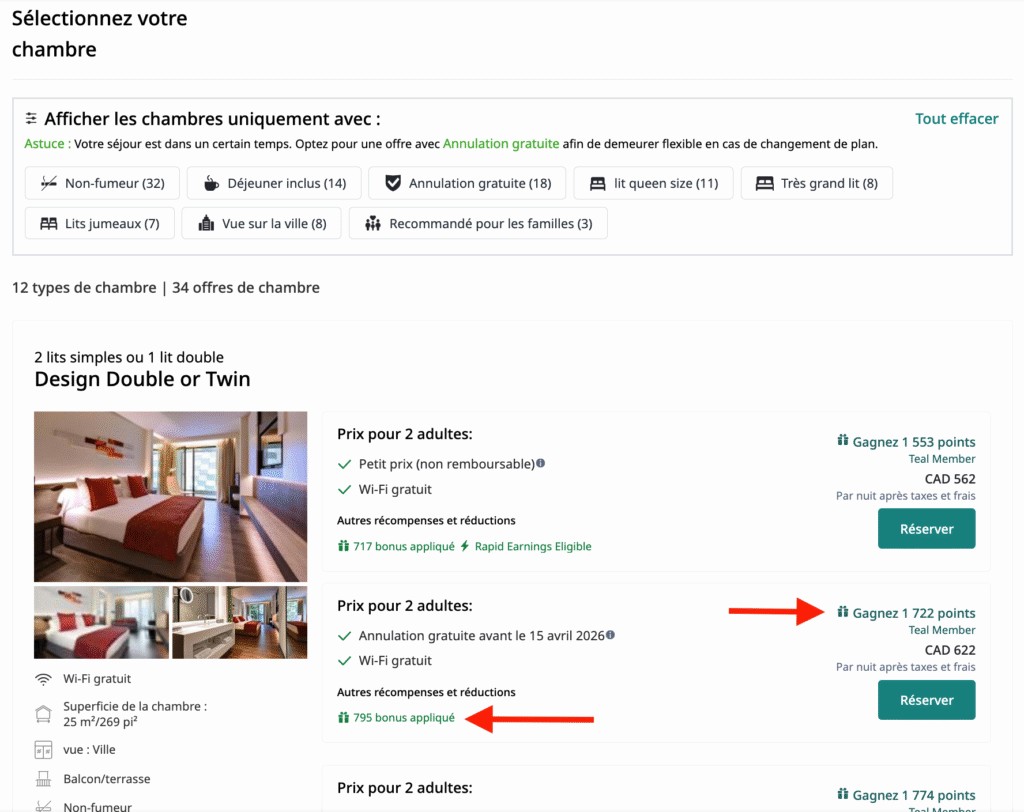Screen dimensions: 1024x812
Task: Toggle the "Recommandé pour les familles (3)" filter
Action: pos(478,223)
